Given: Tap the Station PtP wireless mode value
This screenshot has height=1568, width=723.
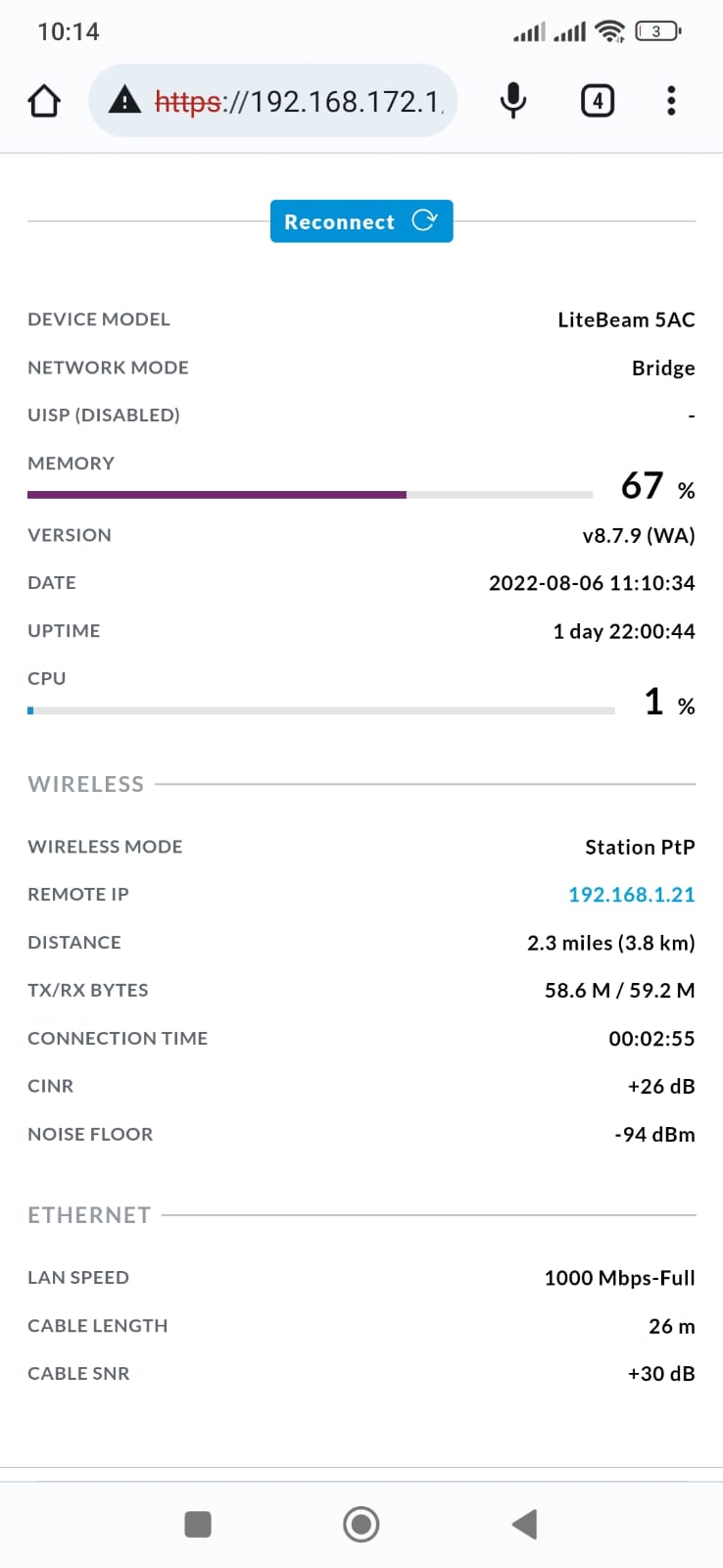Looking at the screenshot, I should tap(641, 847).
